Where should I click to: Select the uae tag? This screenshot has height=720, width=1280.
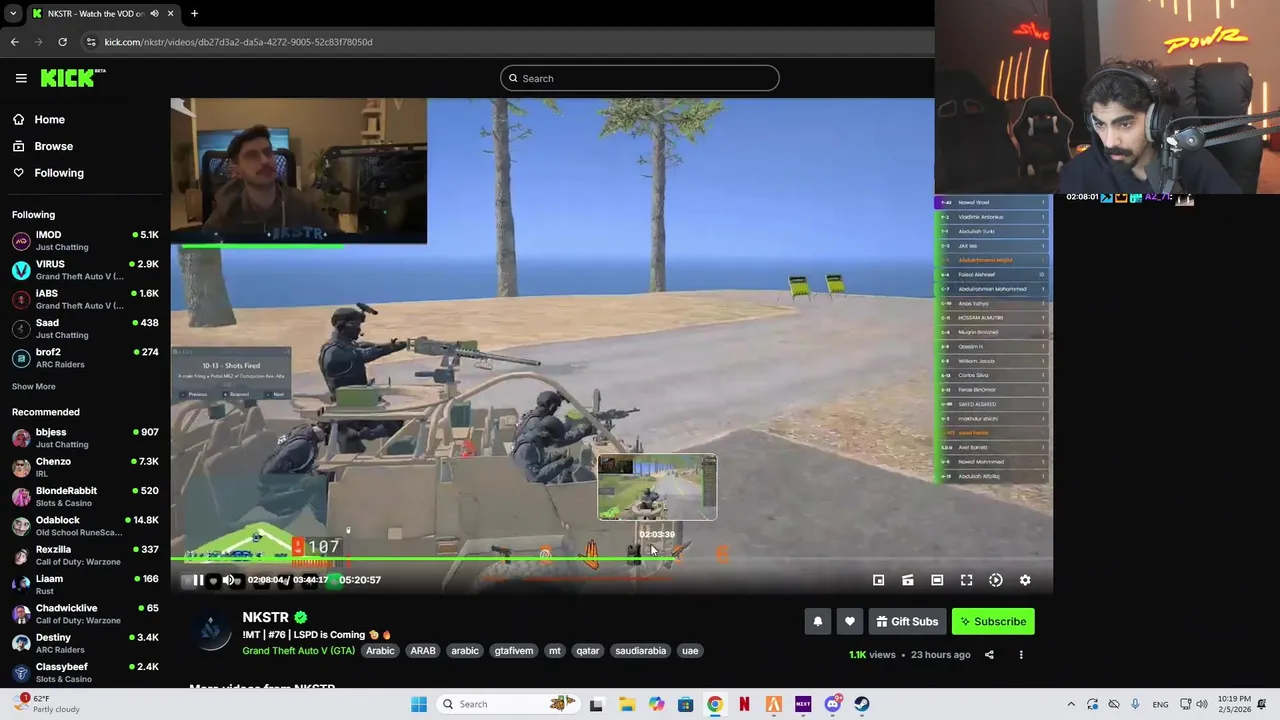(x=690, y=651)
